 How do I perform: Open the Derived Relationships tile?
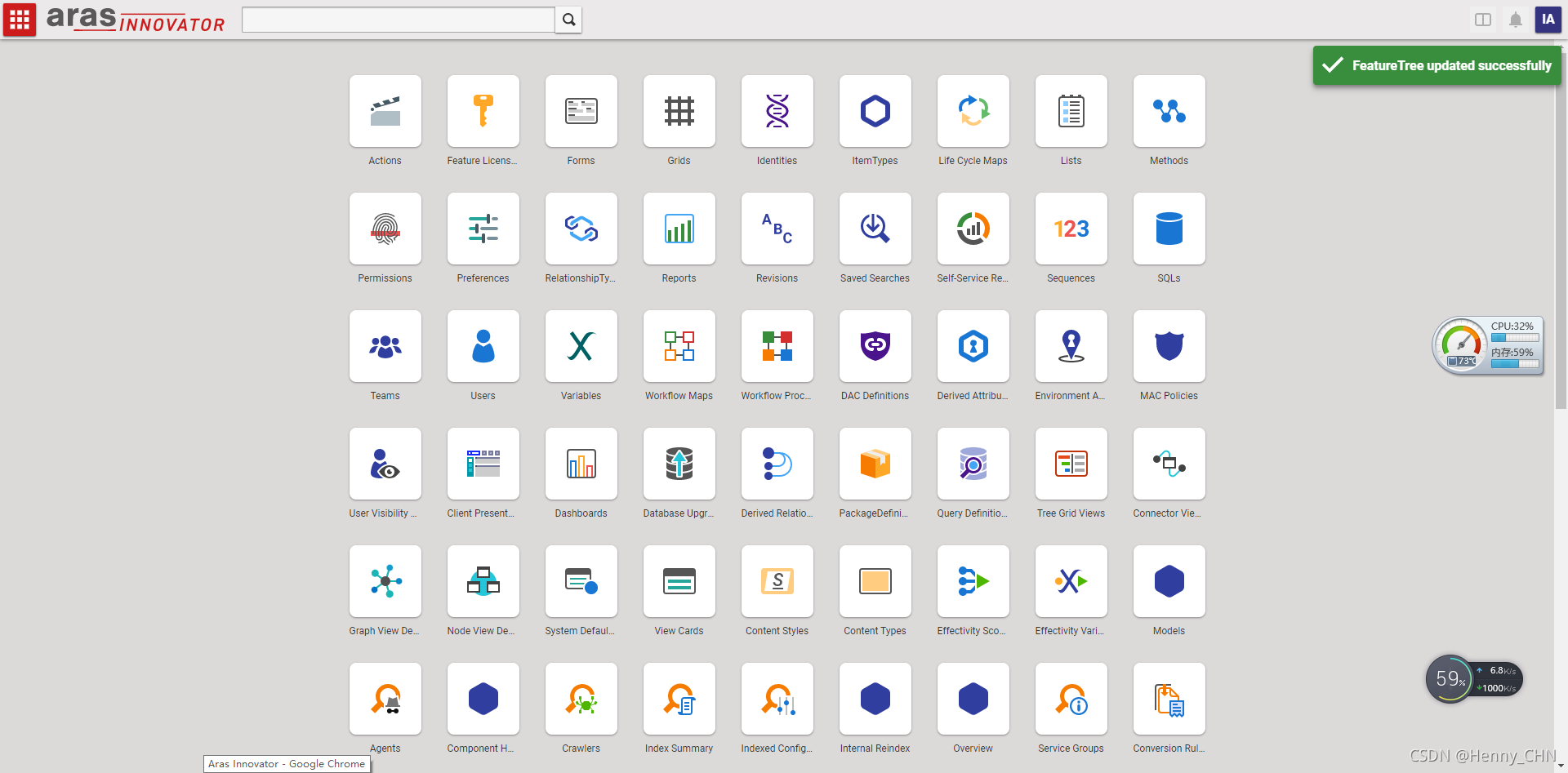777,464
